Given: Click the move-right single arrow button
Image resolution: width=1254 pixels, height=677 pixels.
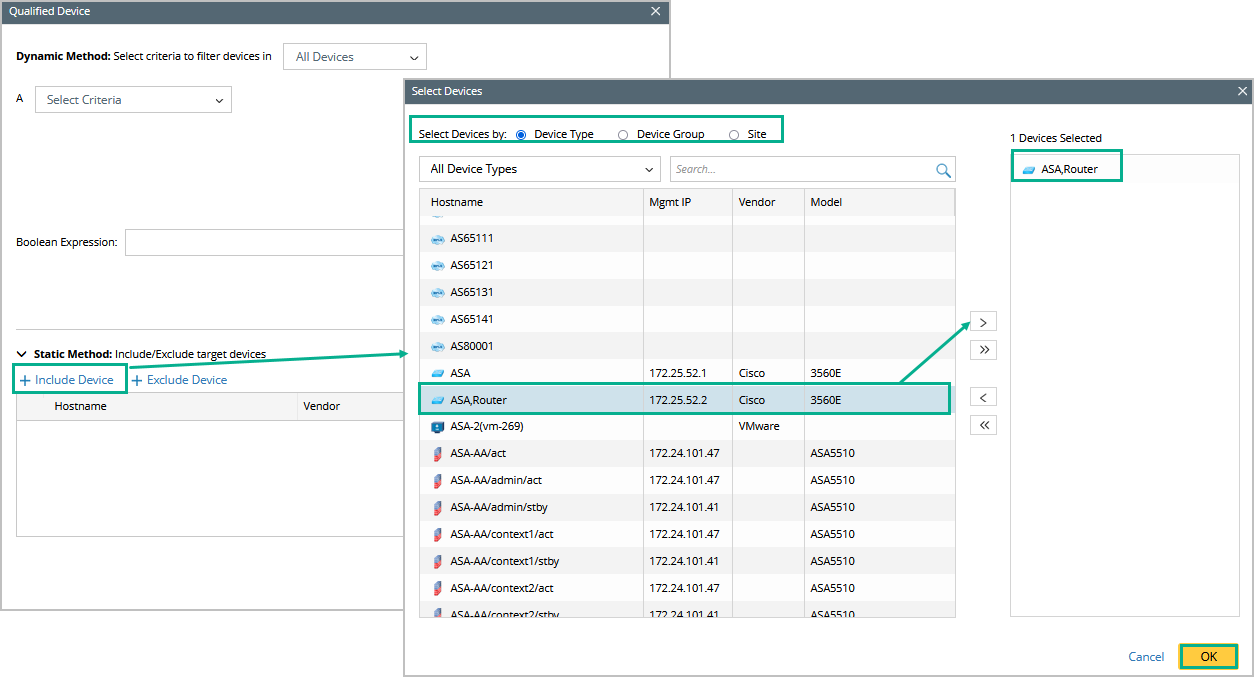Looking at the screenshot, I should (x=983, y=323).
